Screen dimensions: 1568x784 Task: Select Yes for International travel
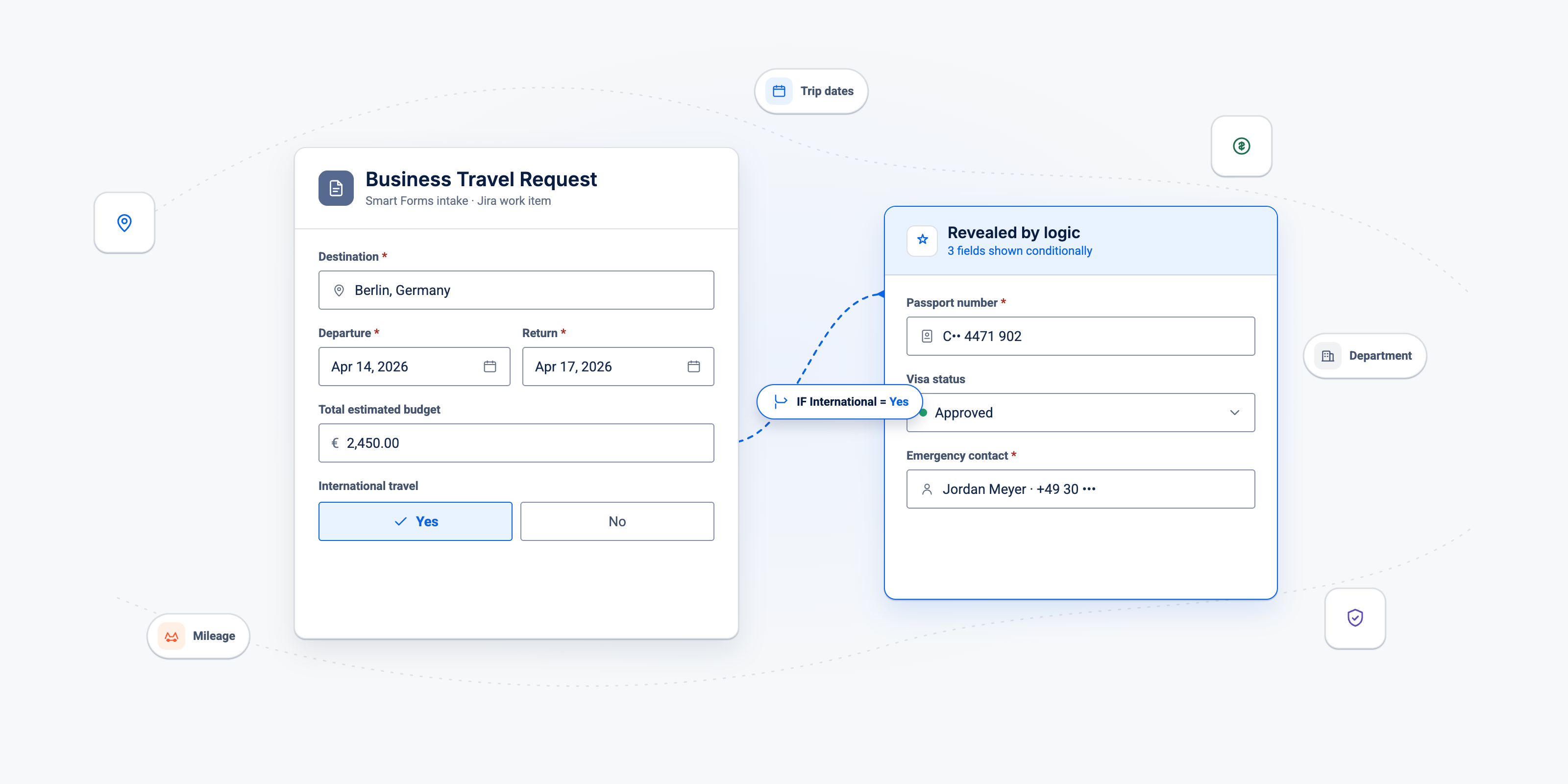pyautogui.click(x=415, y=521)
